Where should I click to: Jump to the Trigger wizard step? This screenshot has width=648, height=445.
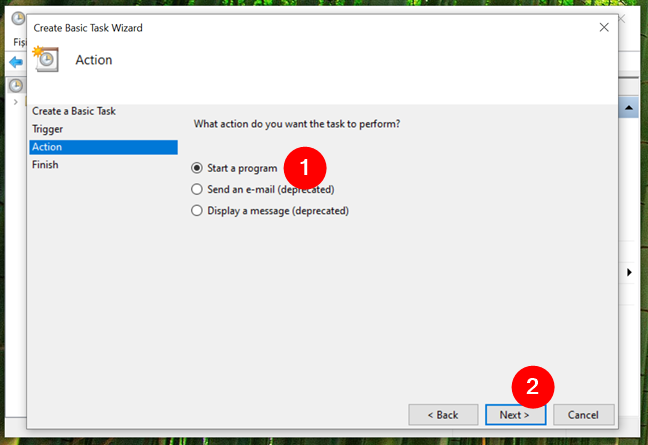coord(48,129)
